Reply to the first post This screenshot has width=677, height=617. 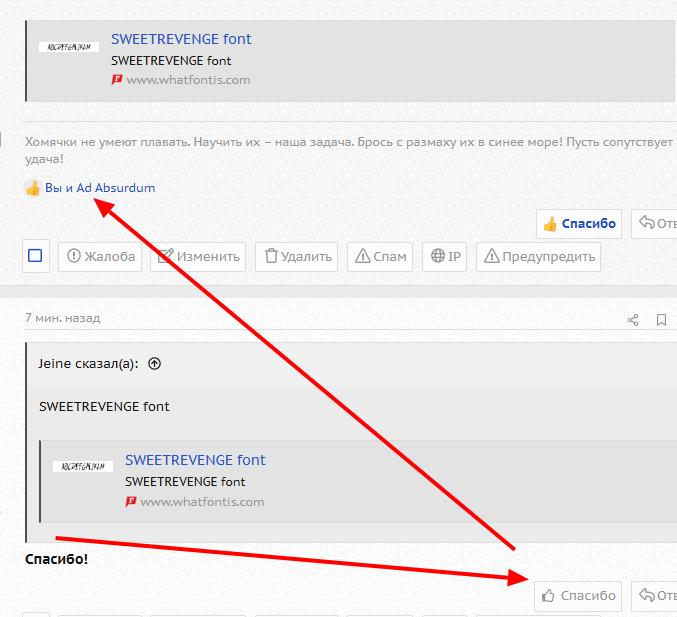click(x=655, y=224)
